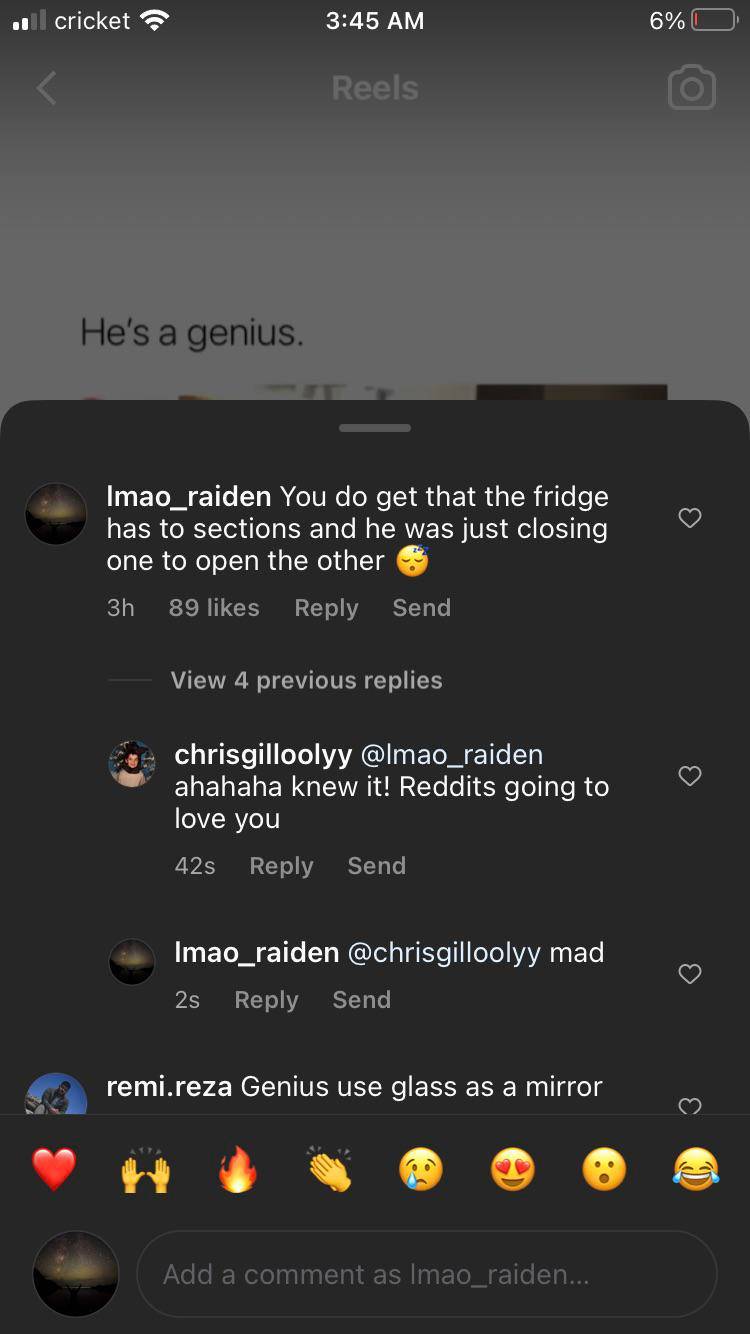
Task: Open the camera icon in header
Action: coord(691,88)
